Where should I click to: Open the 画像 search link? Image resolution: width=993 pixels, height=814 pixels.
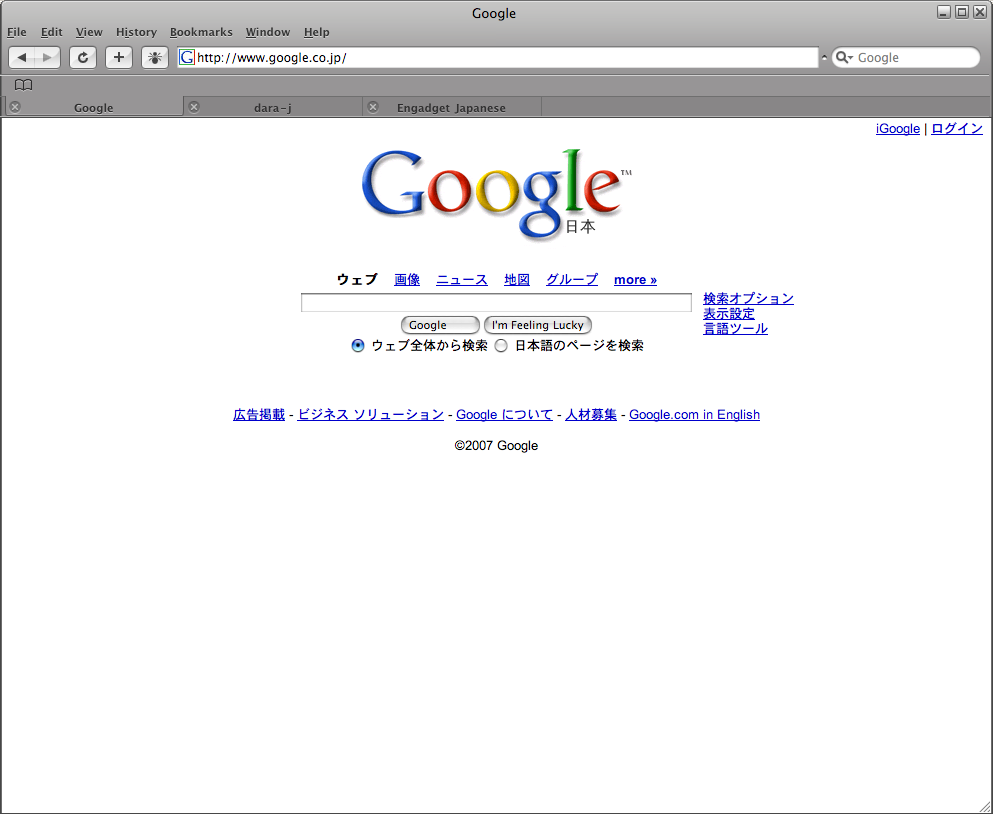(407, 279)
